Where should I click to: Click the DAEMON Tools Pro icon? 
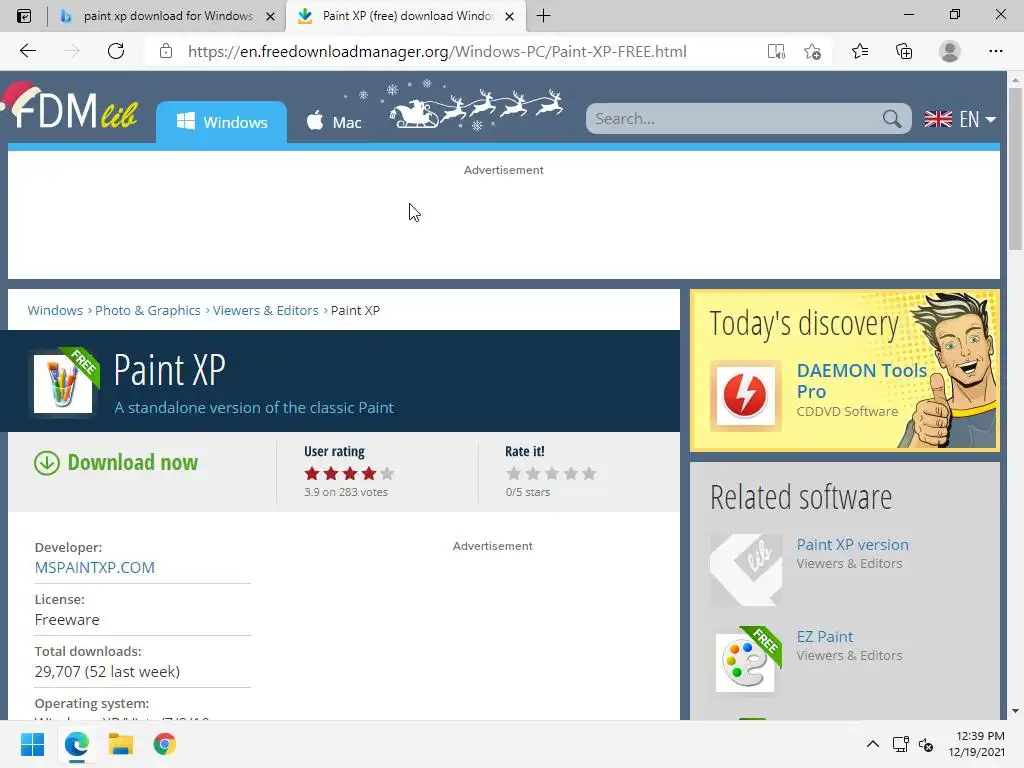coord(746,396)
